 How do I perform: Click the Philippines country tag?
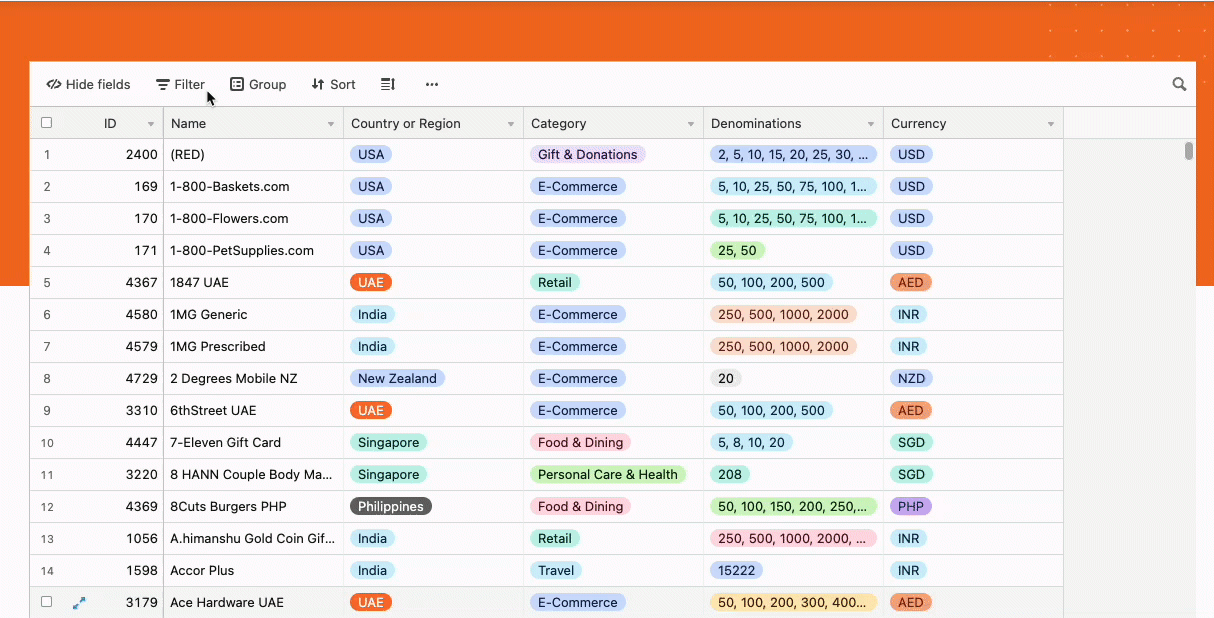pos(390,507)
